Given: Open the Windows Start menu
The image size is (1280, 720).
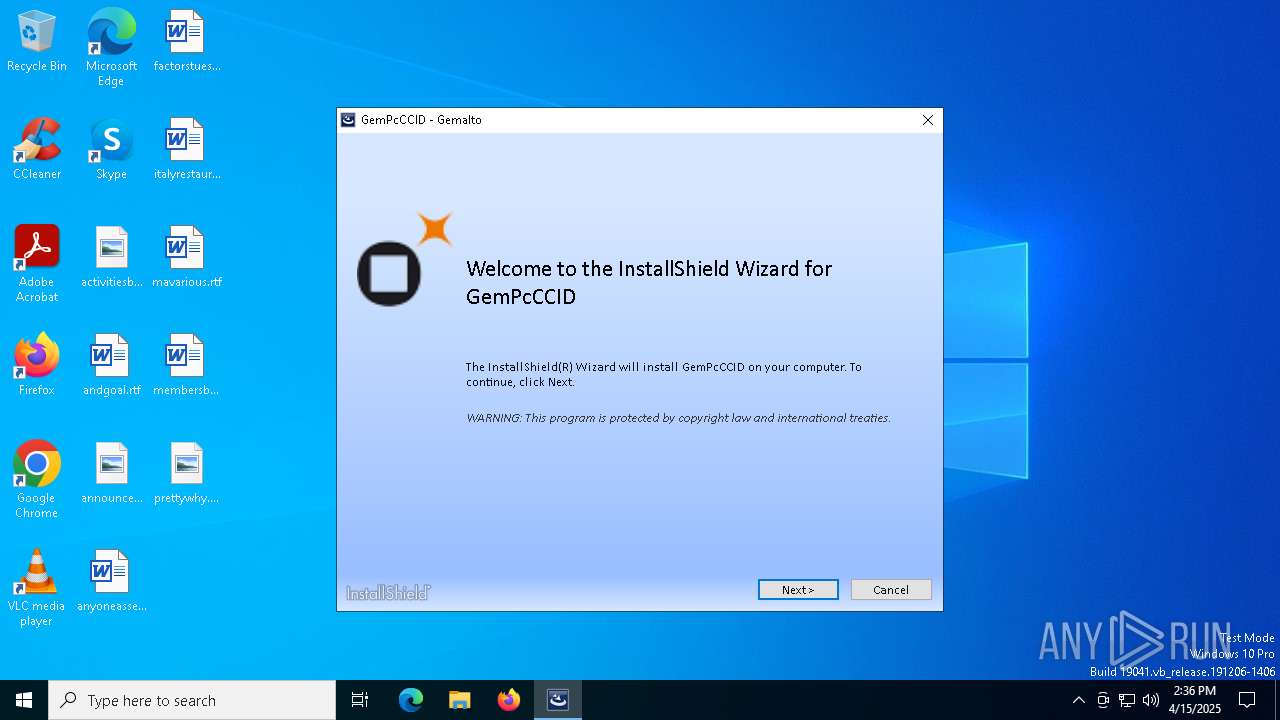Looking at the screenshot, I should coord(24,700).
